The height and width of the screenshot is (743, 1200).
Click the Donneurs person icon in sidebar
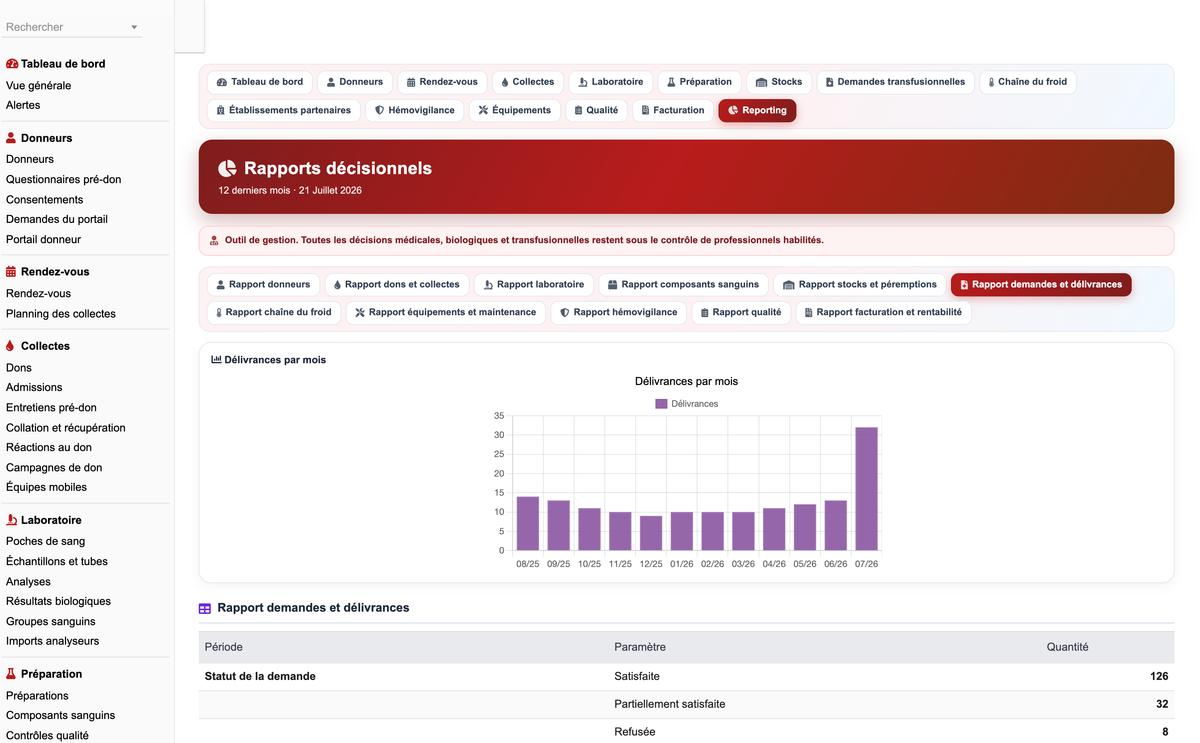[11, 138]
